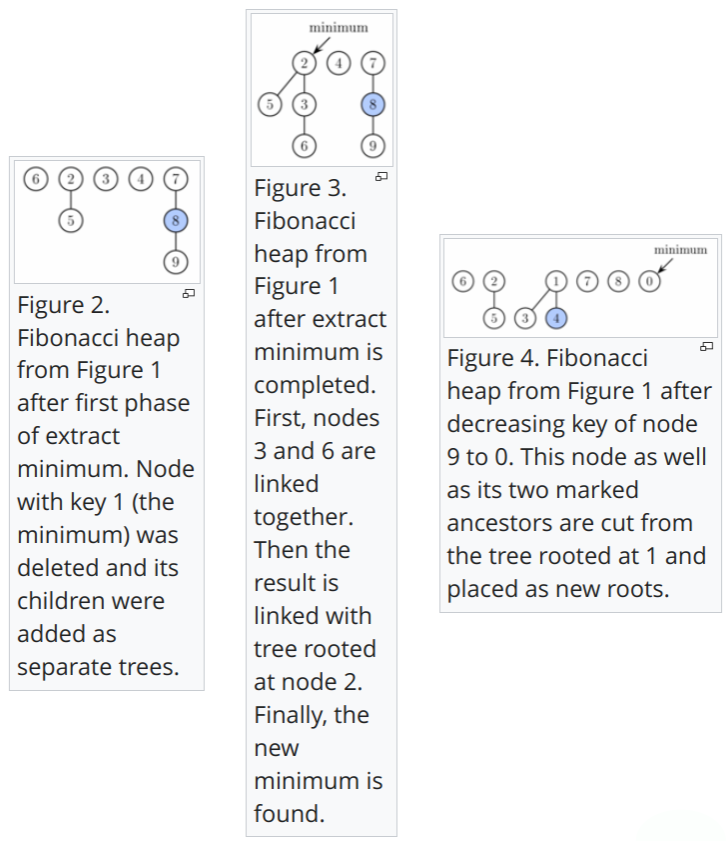The height and width of the screenshot is (841, 728).
Task: Select node 6 at bottom of Figure 3
Action: click(304, 144)
